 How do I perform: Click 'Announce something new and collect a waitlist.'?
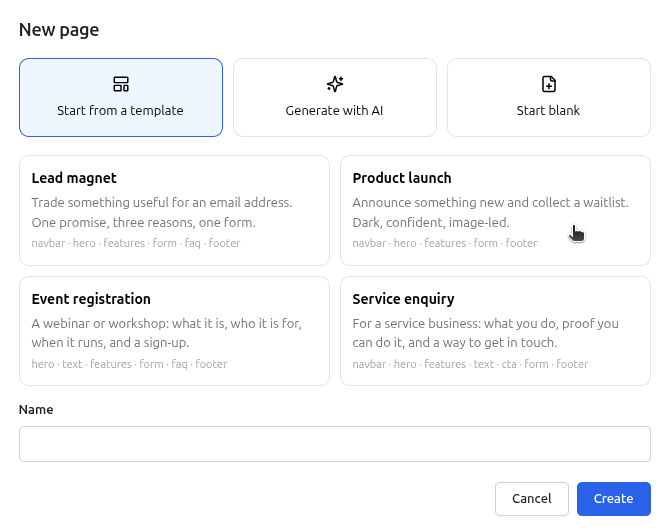[491, 203]
